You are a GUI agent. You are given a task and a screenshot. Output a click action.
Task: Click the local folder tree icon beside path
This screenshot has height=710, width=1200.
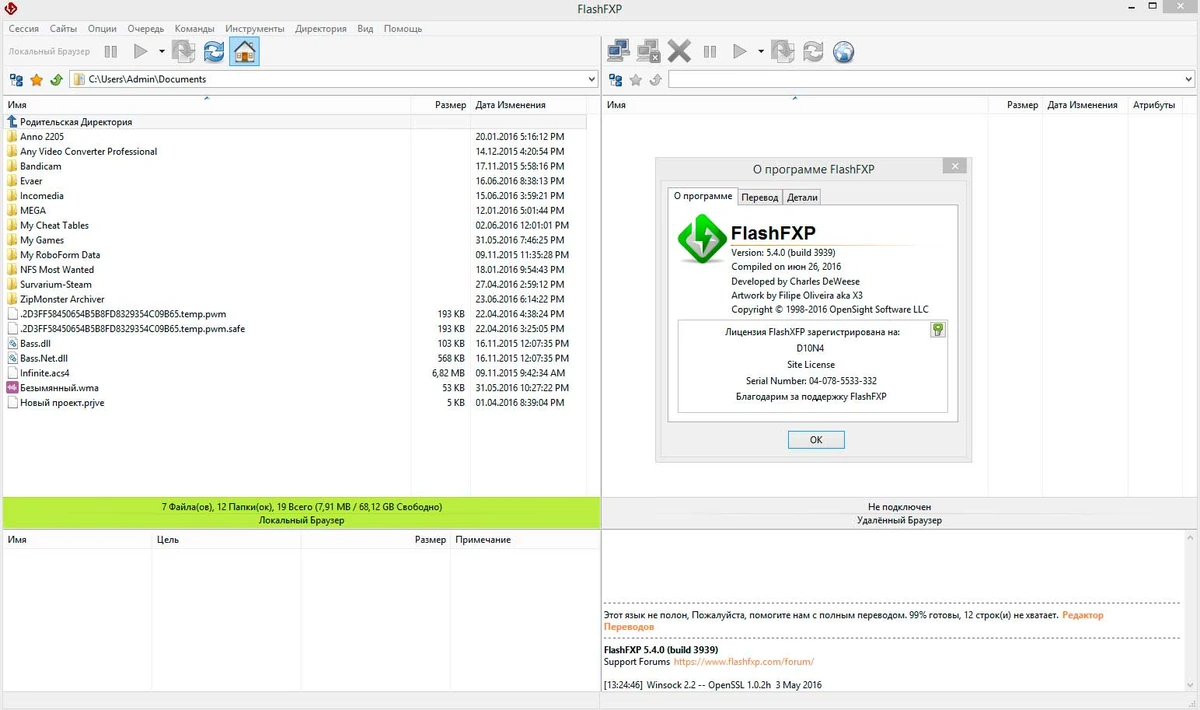16,79
